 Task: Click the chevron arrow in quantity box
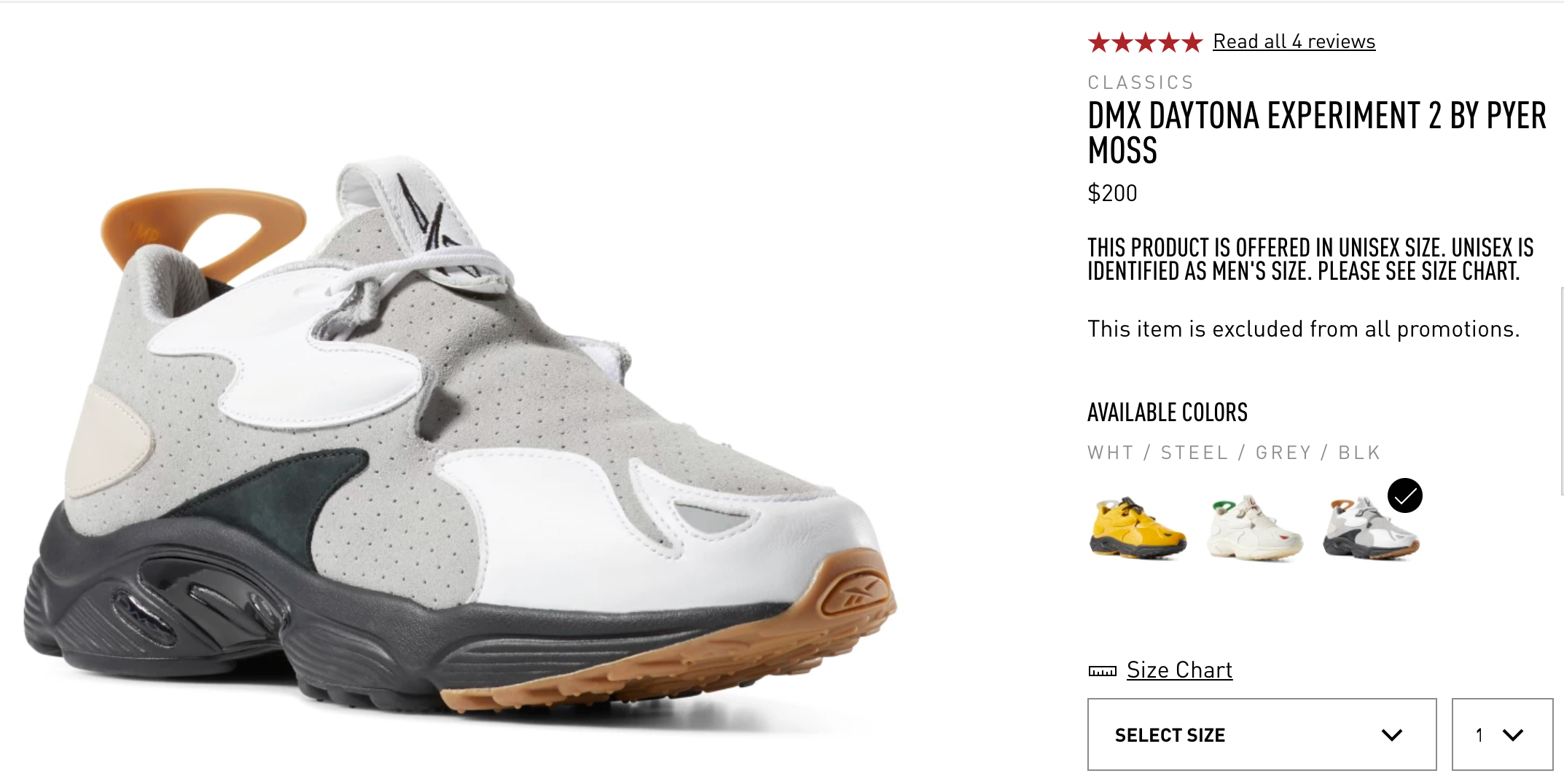point(1513,735)
